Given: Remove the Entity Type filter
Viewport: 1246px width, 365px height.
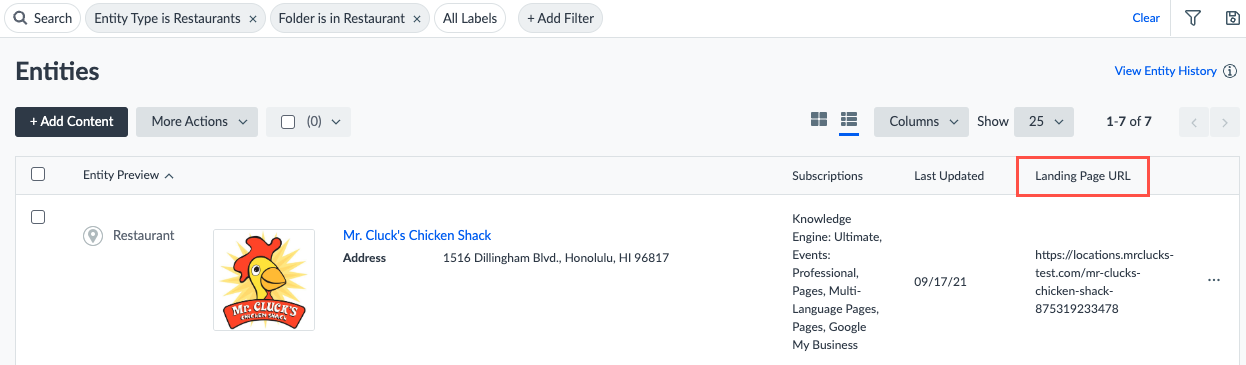Looking at the screenshot, I should point(252,18).
